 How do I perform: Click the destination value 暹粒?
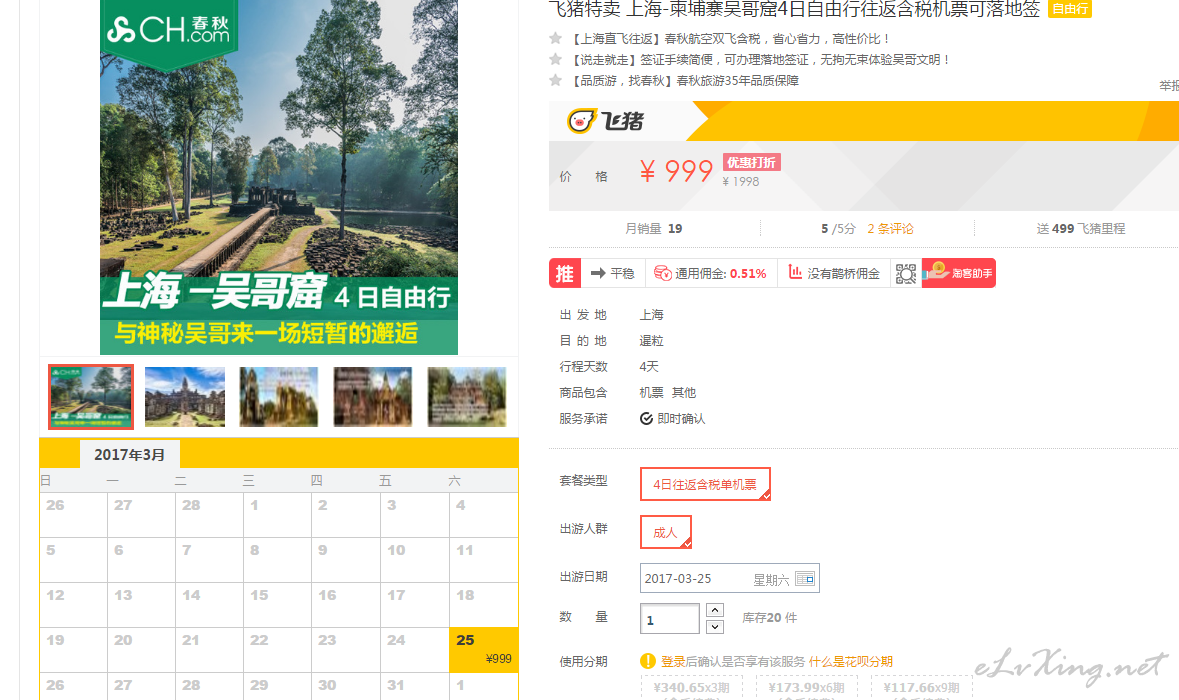pos(652,341)
